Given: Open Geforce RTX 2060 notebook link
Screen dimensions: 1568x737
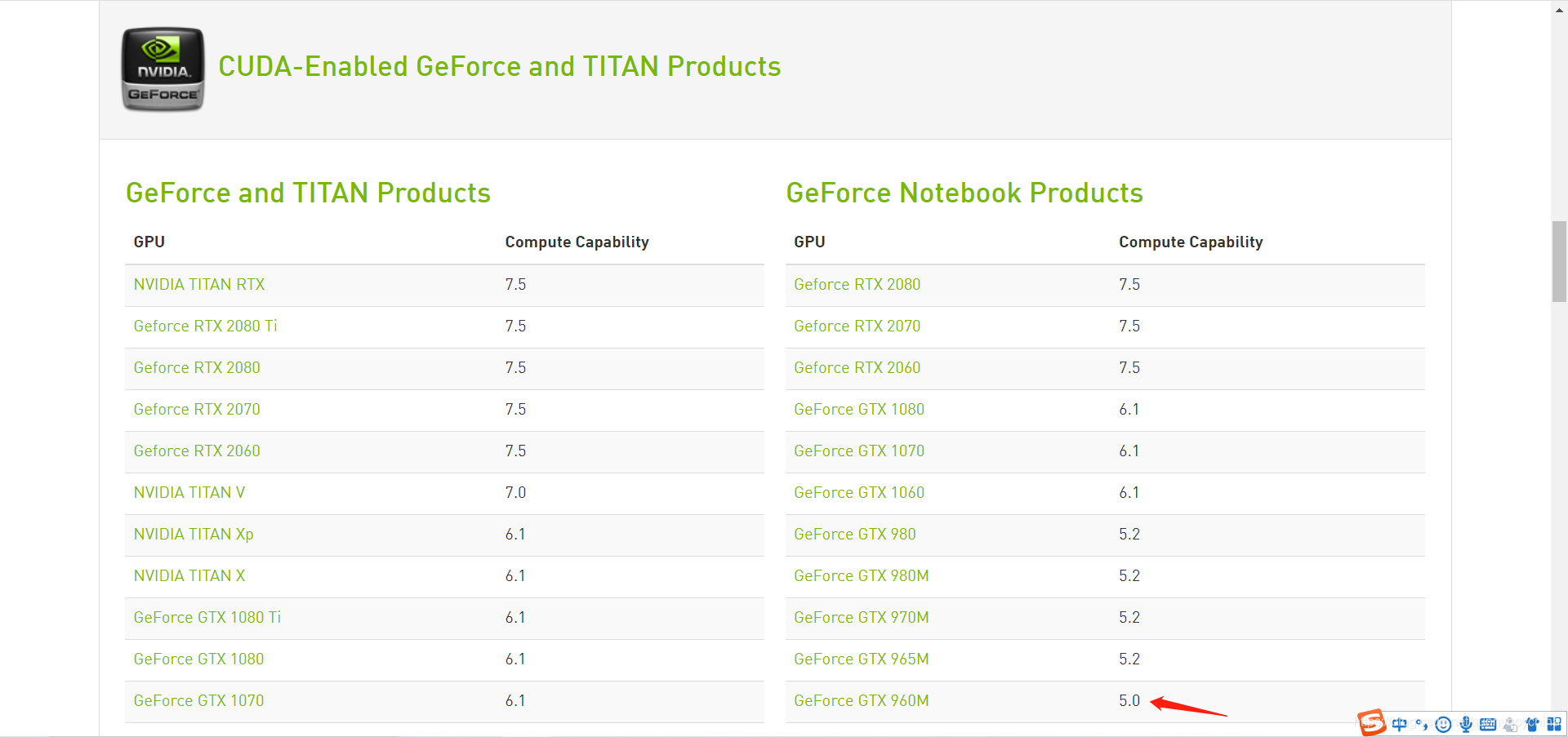Looking at the screenshot, I should click(x=857, y=368).
